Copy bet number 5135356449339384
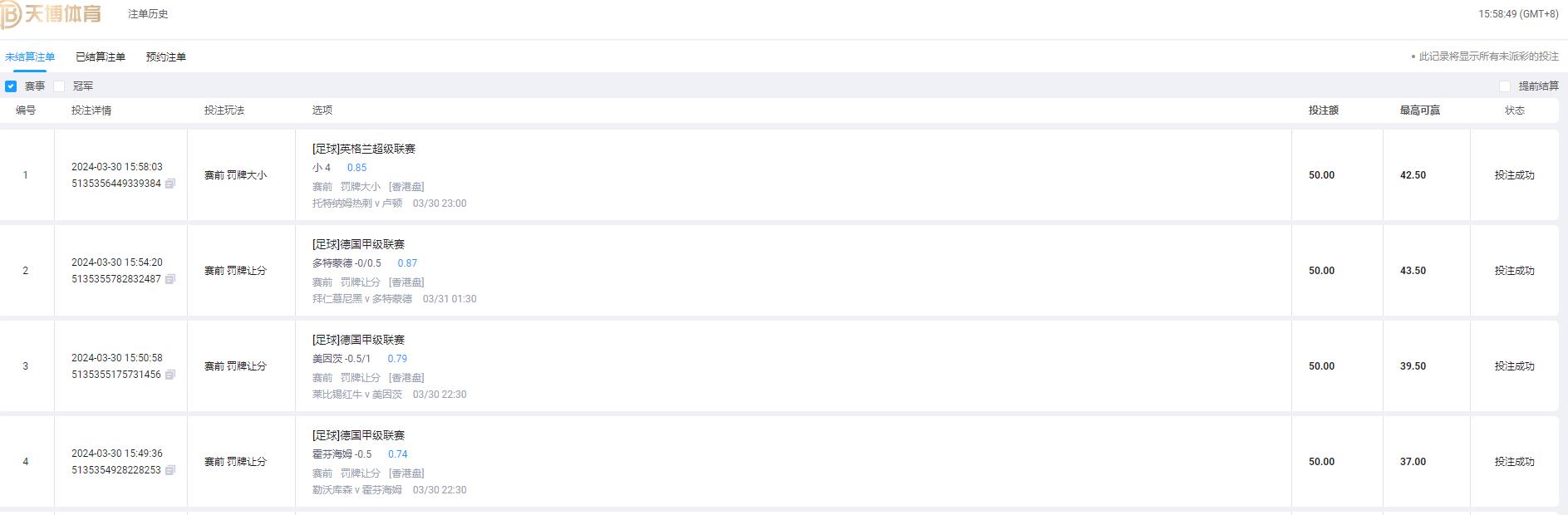This screenshot has height=515, width=1568. pyautogui.click(x=170, y=184)
